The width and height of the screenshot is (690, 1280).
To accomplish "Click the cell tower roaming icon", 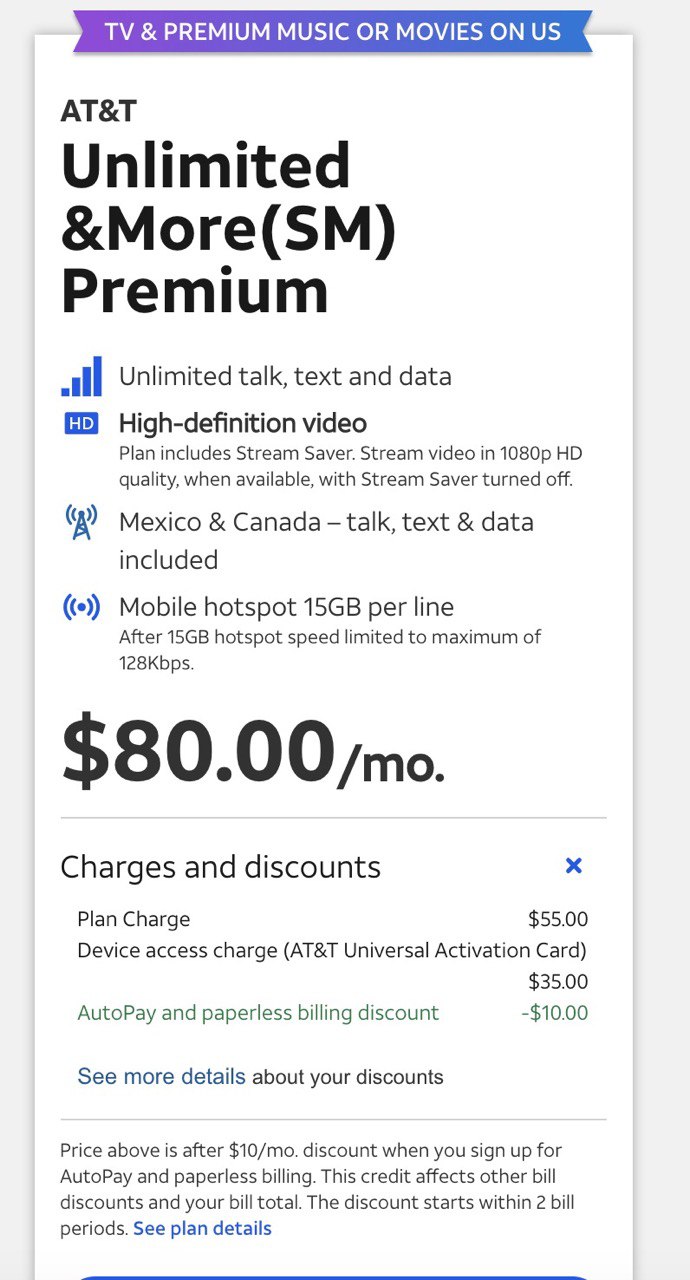I will pos(81,522).
